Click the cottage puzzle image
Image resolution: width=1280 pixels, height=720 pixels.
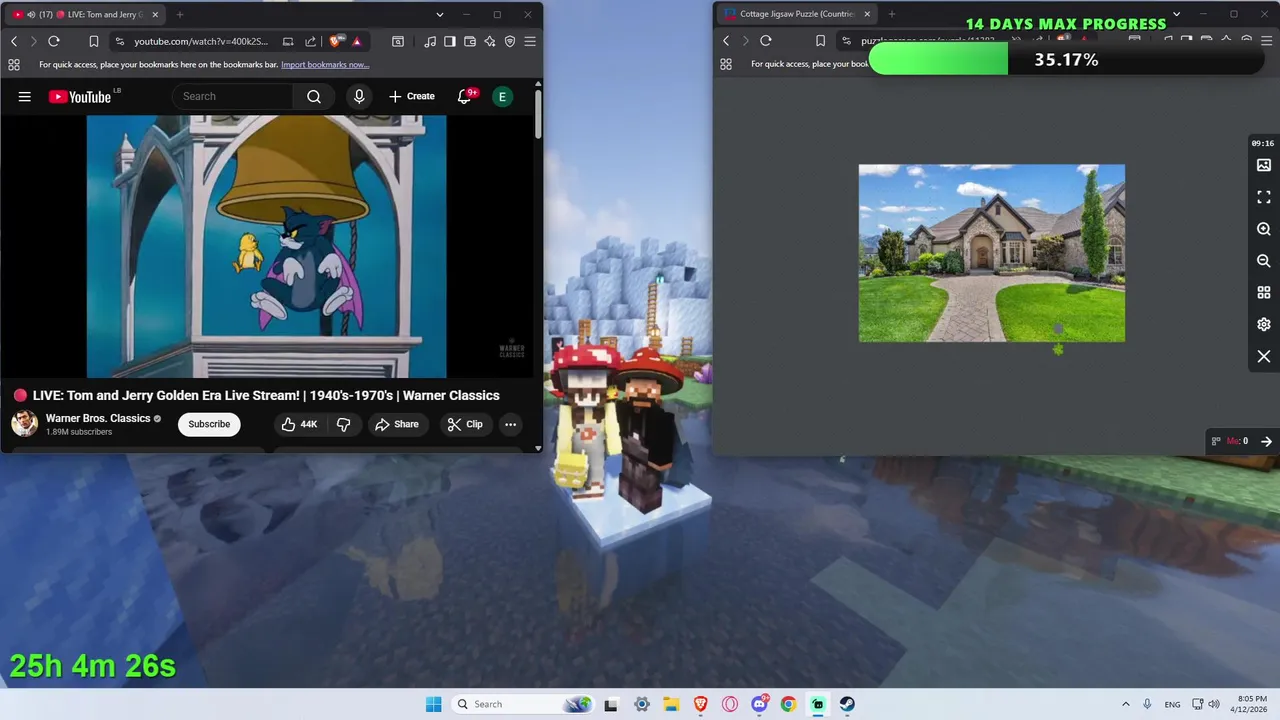point(992,253)
